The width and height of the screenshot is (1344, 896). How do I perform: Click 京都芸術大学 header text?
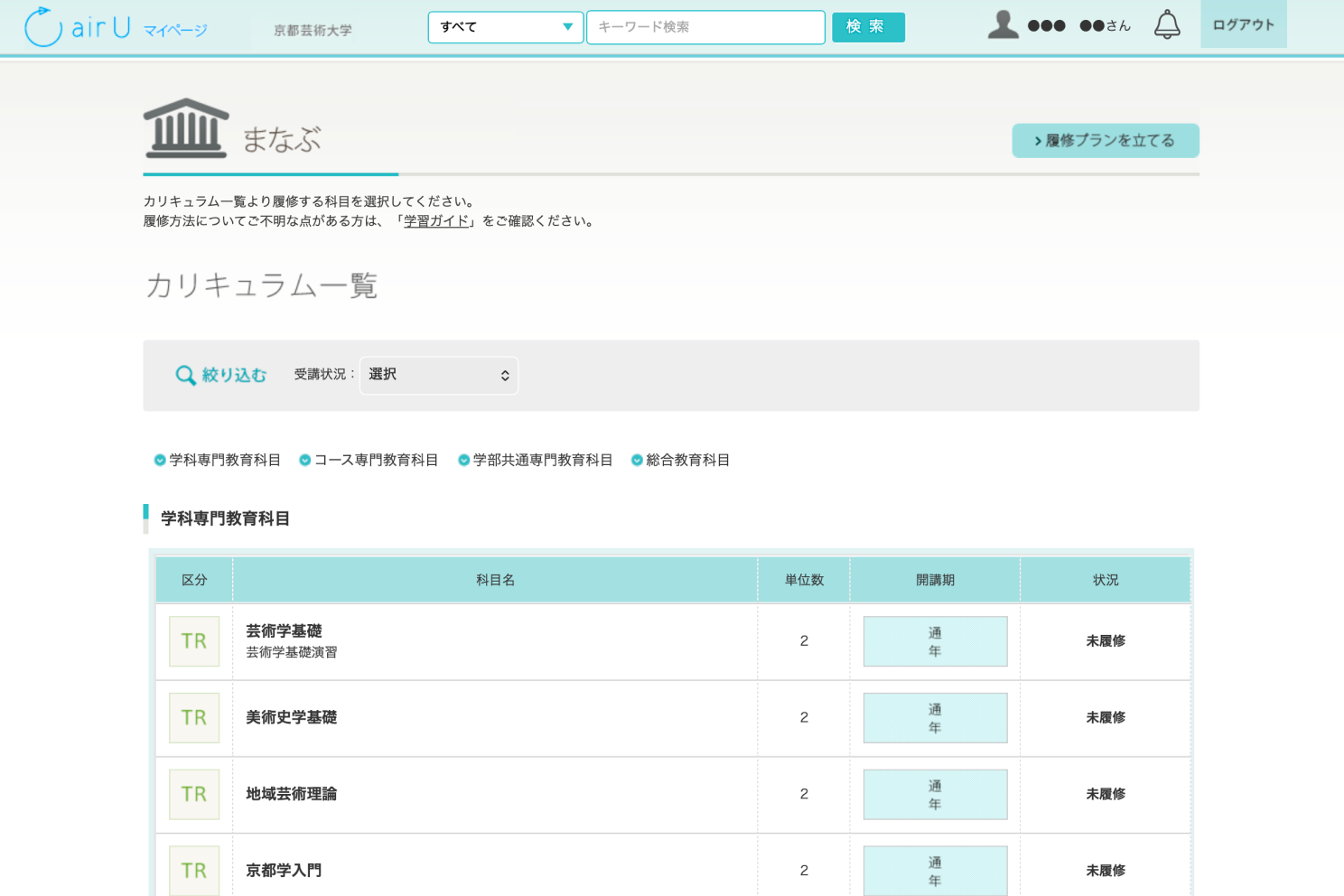click(x=313, y=31)
